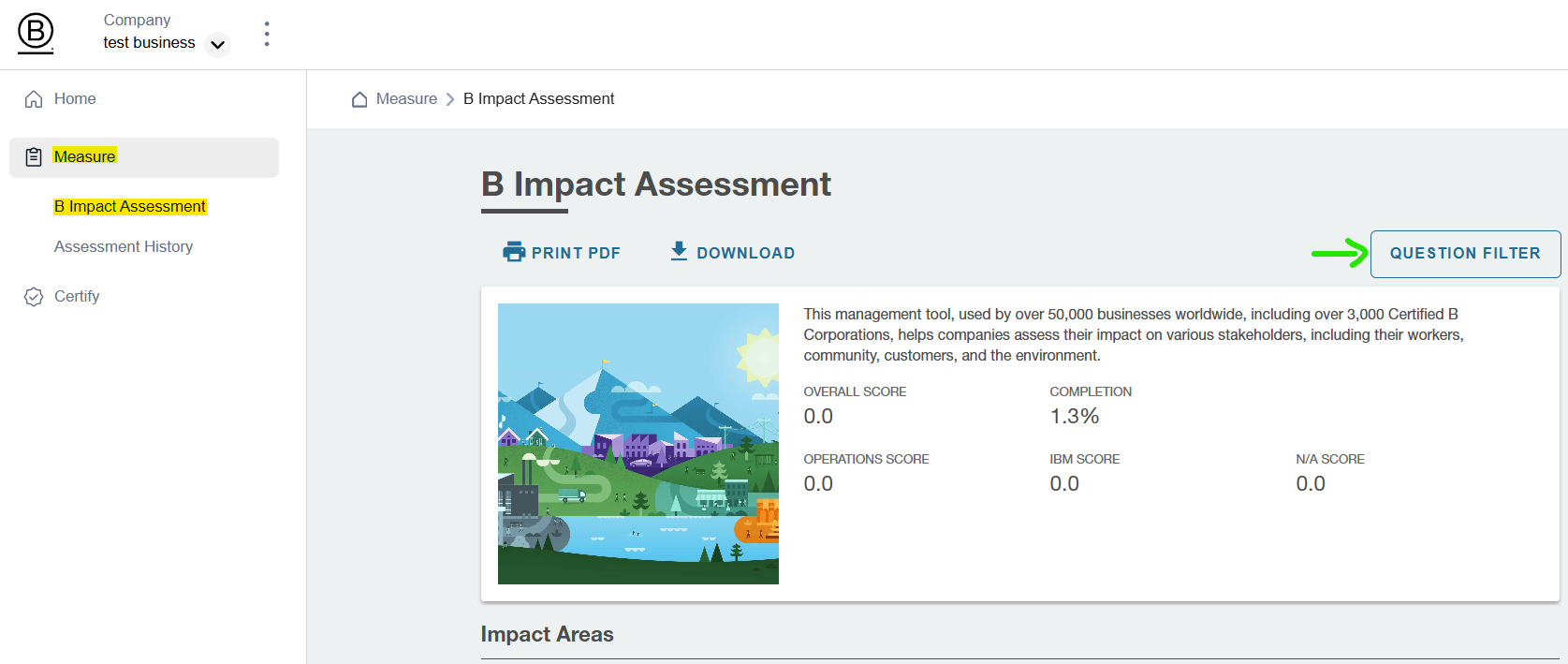This screenshot has width=1568, height=664.
Task: Open the three-dot more options menu
Action: click(x=267, y=34)
